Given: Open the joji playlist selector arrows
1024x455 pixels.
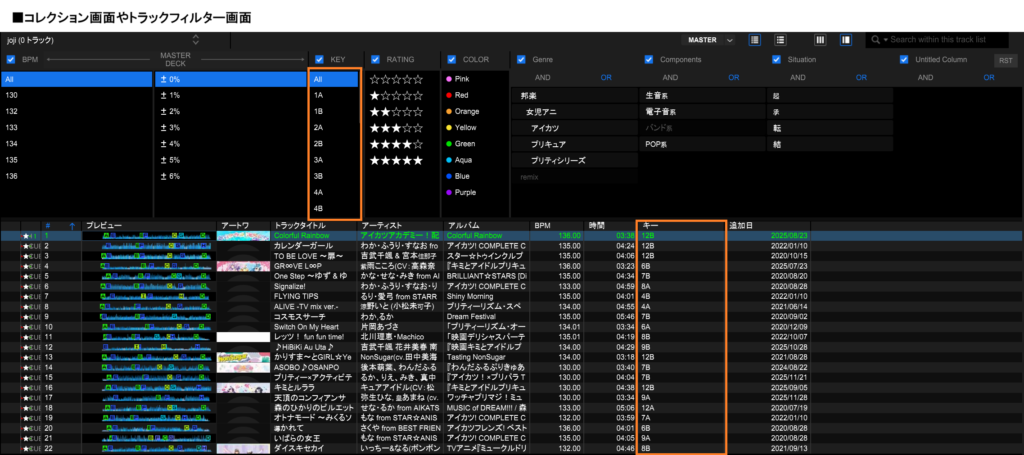Looking at the screenshot, I should [x=196, y=40].
